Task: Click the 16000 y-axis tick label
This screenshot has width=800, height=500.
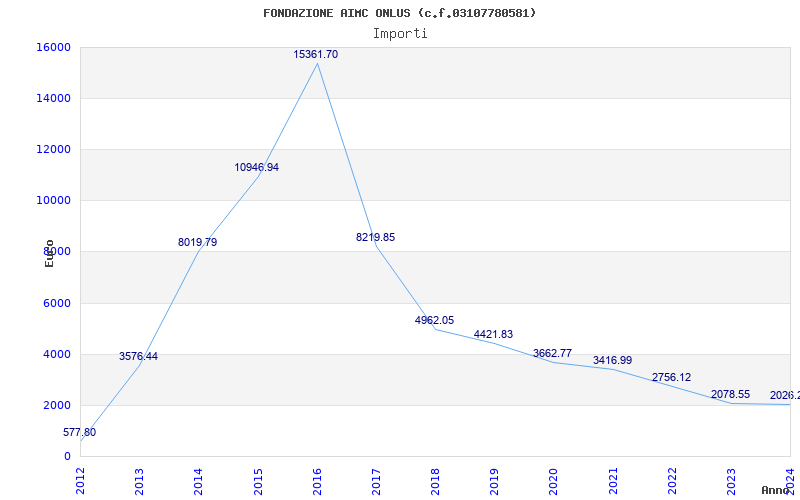Action: pyautogui.click(x=53, y=47)
